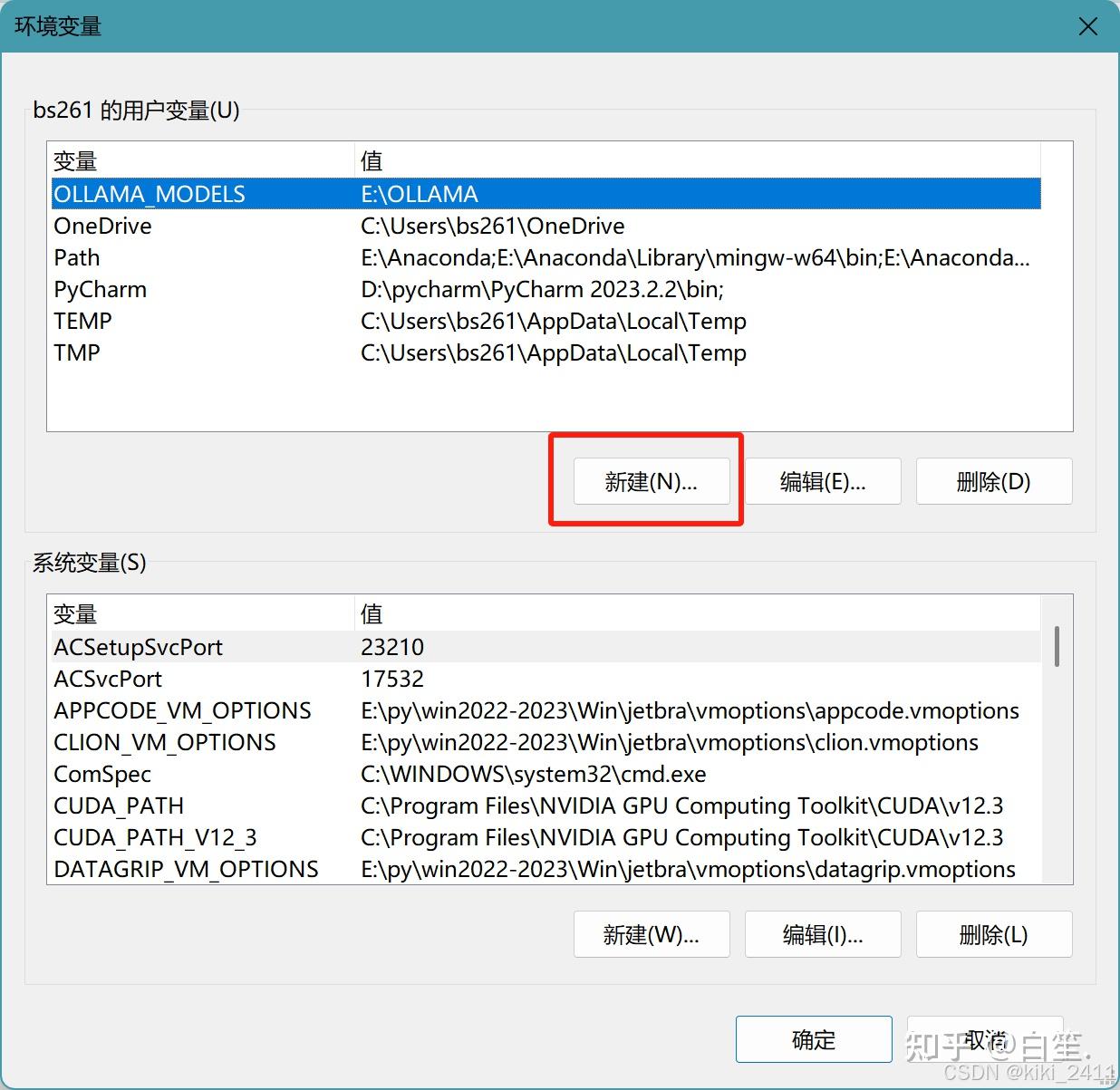Click the 值 column header in user variables
The width and height of the screenshot is (1120, 1090).
697,161
